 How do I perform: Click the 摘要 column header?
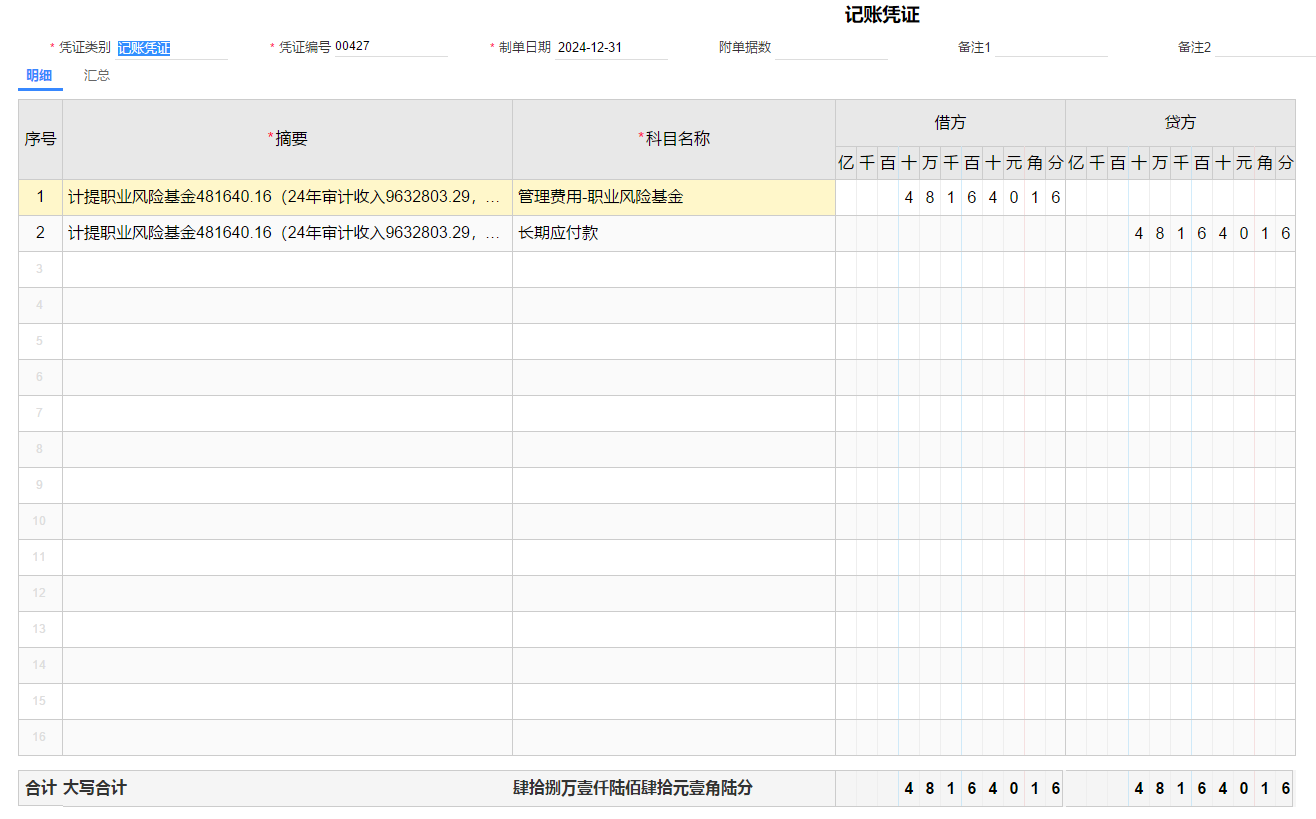[288, 139]
